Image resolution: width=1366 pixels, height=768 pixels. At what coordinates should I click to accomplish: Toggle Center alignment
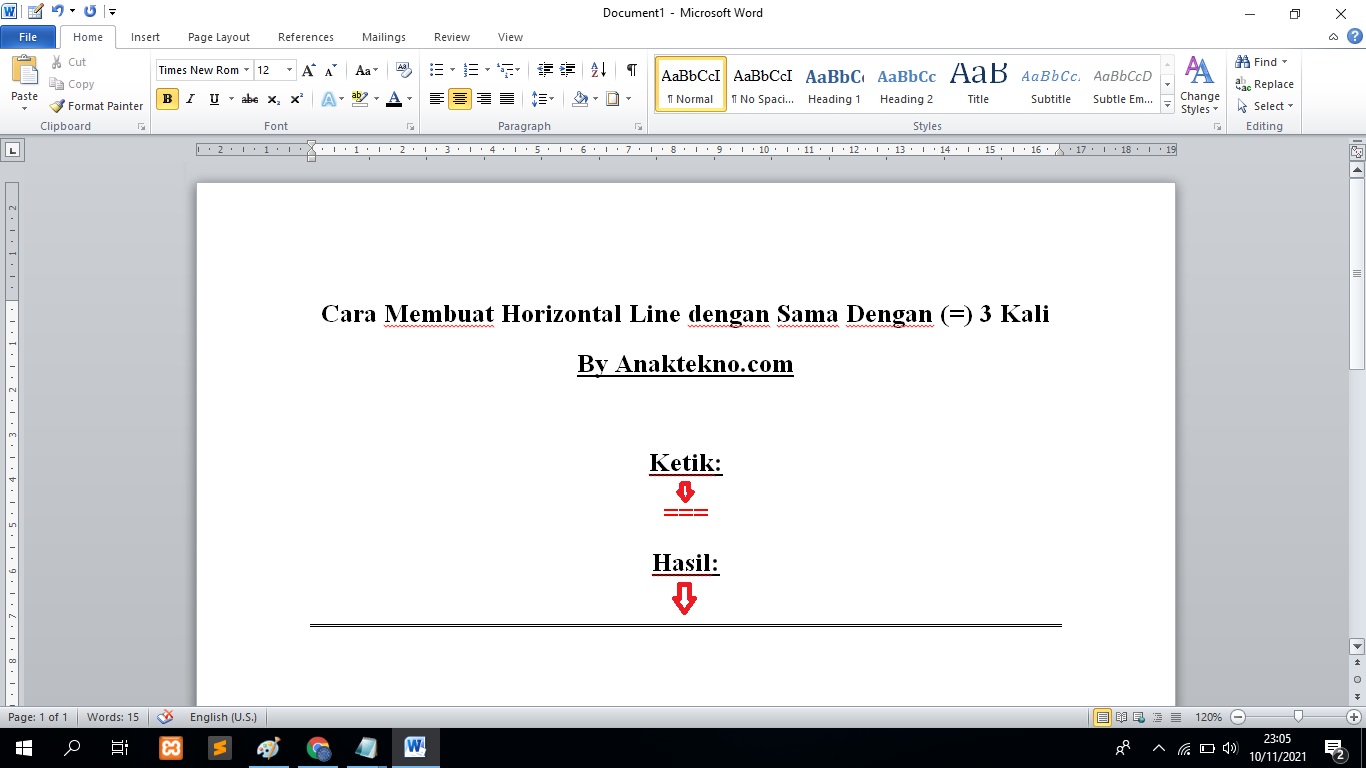point(460,99)
